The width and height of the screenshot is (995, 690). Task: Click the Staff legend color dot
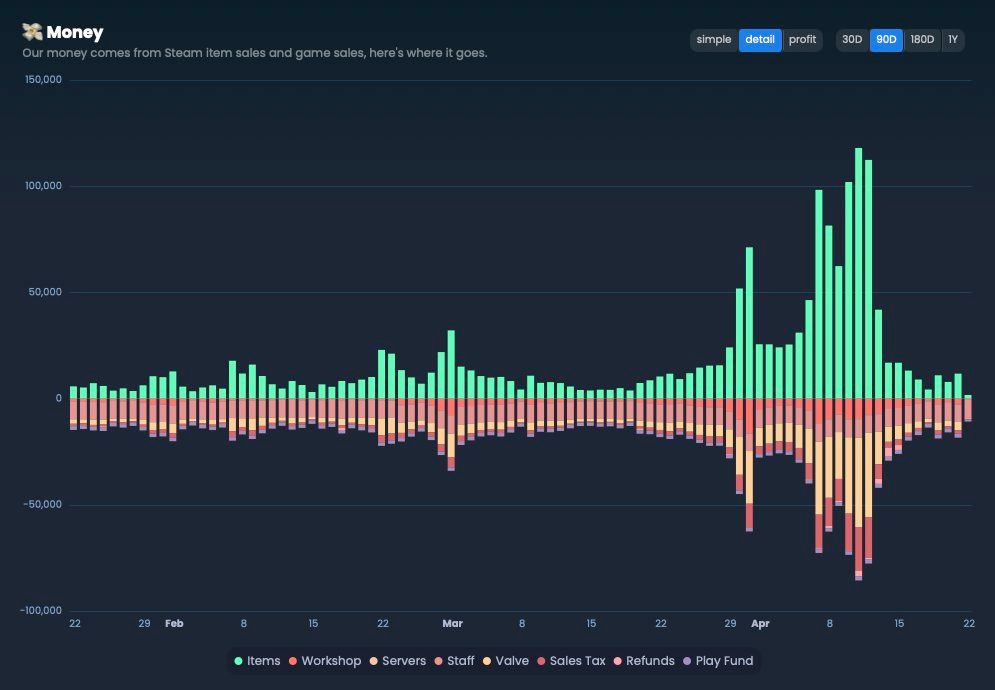click(439, 661)
